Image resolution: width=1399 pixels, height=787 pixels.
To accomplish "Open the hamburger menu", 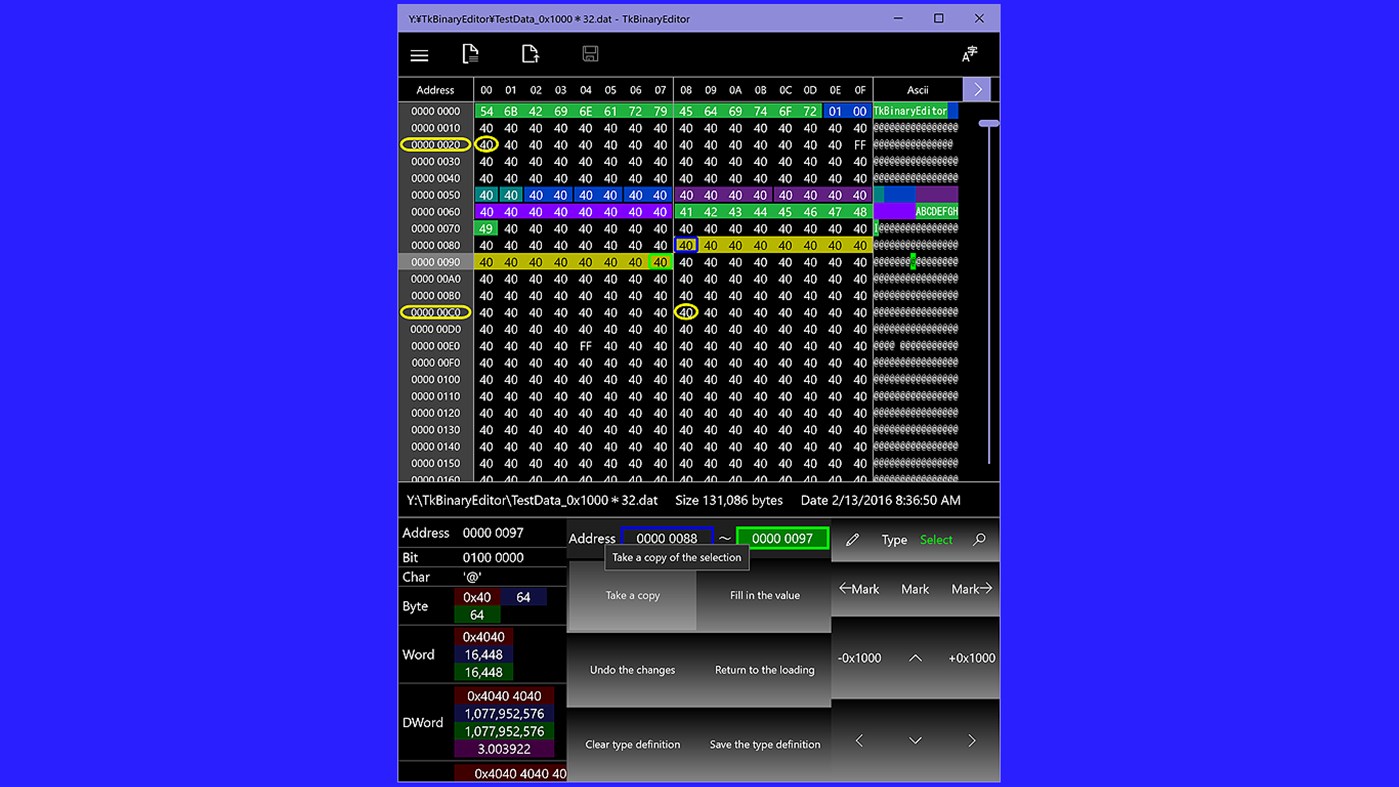I will click(x=419, y=55).
